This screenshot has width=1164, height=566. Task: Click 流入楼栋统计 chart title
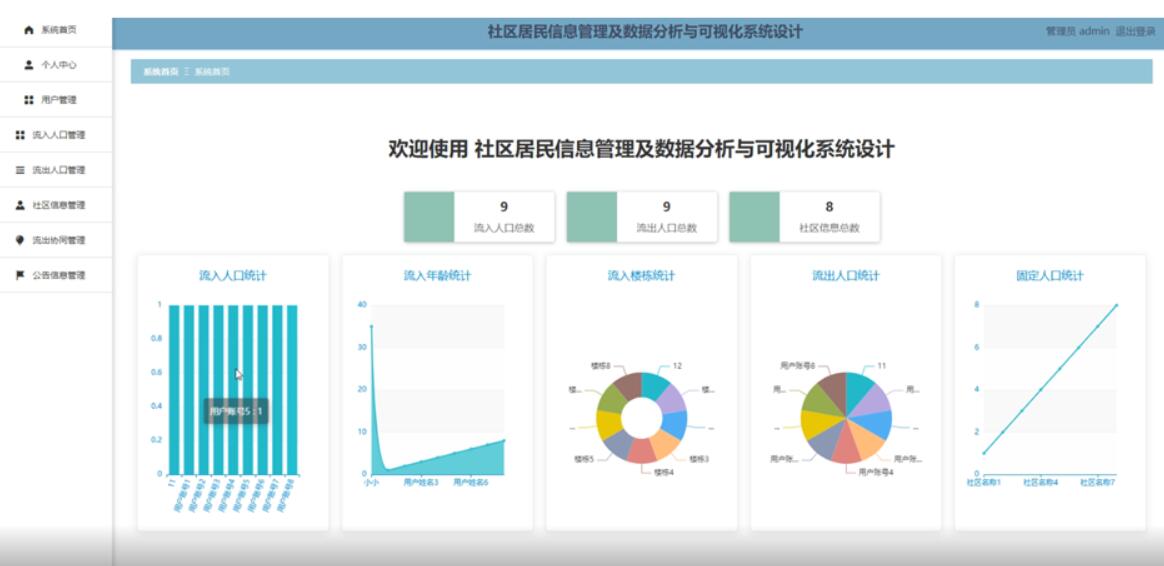point(641,276)
